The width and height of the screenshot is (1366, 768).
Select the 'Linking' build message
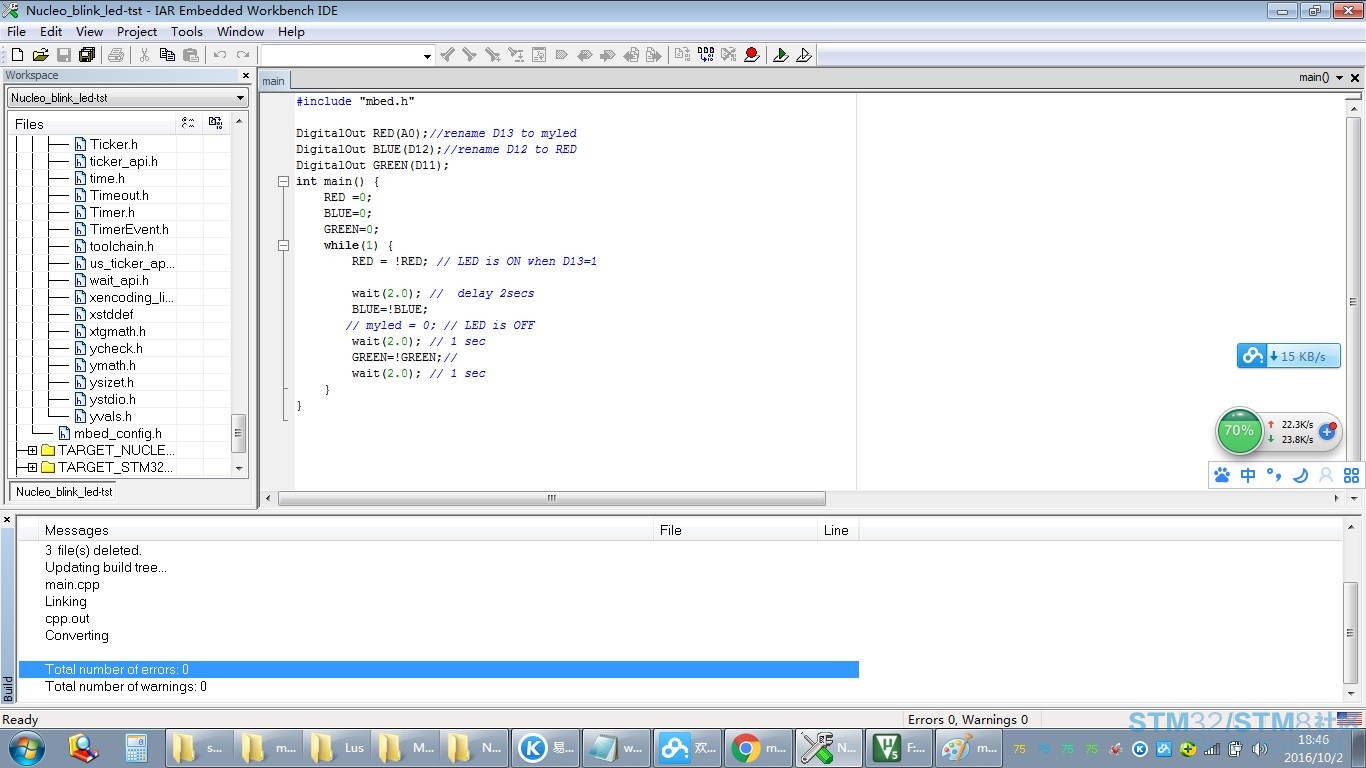[x=66, y=601]
